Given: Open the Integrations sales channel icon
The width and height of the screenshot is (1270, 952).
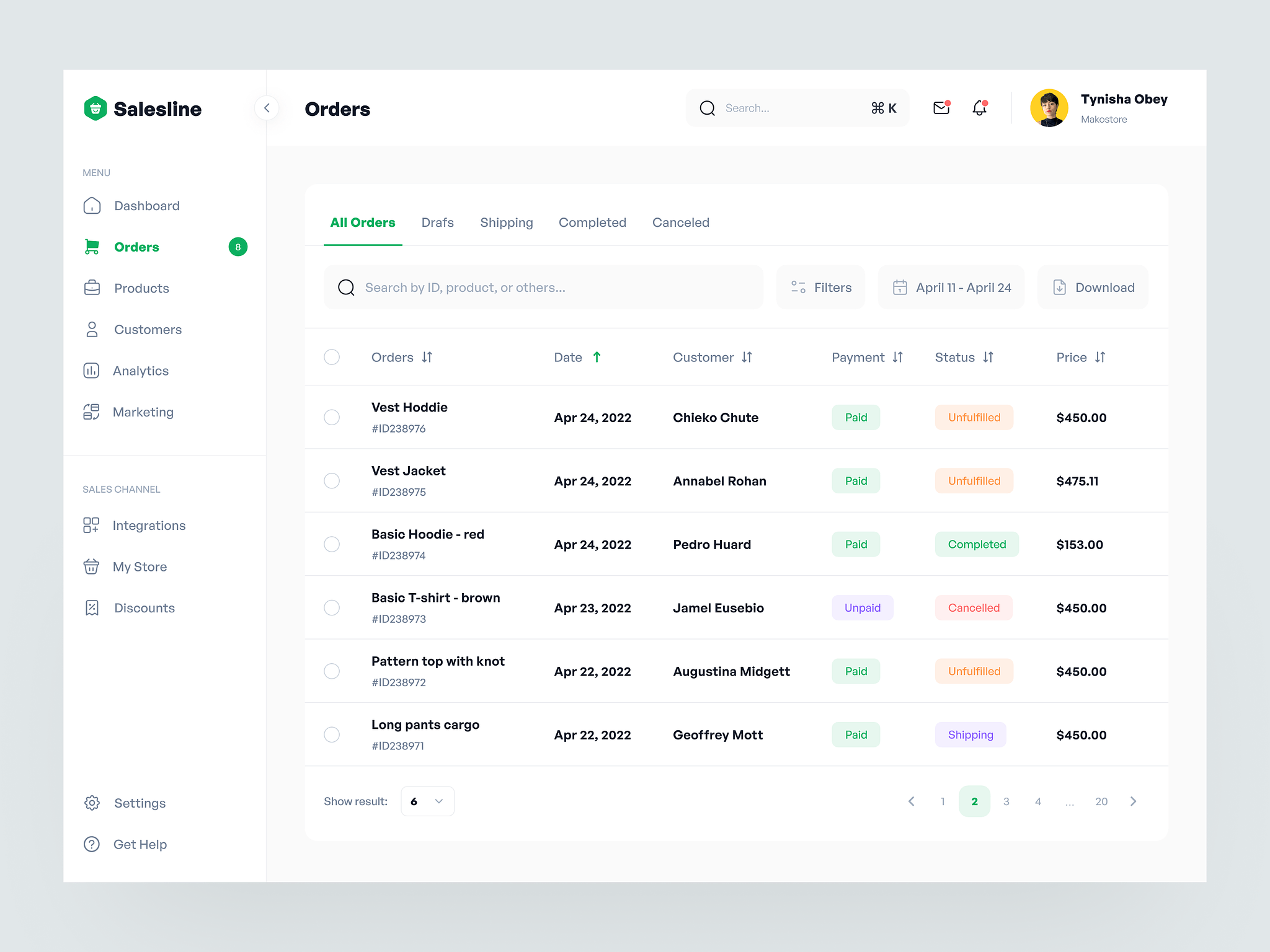Looking at the screenshot, I should [91, 525].
